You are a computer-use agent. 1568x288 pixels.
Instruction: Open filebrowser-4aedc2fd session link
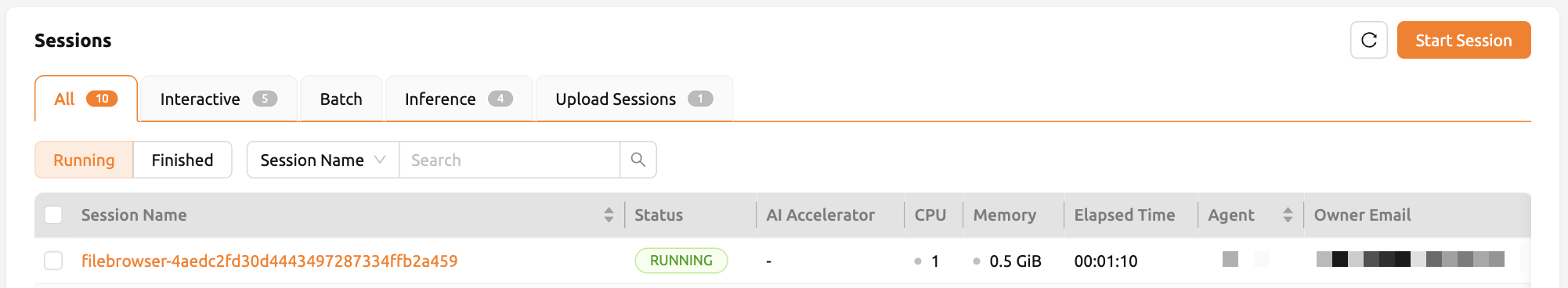(269, 261)
